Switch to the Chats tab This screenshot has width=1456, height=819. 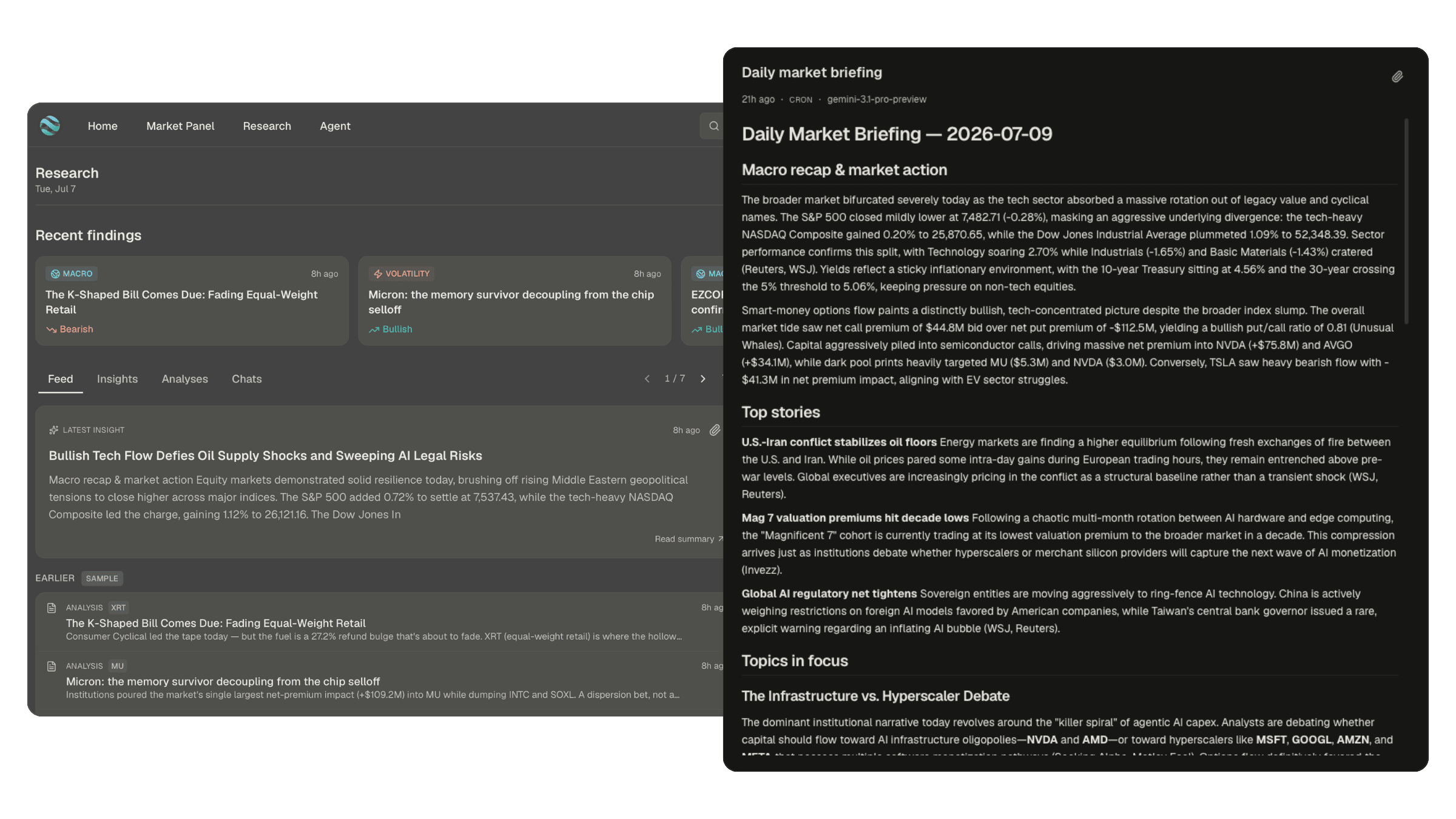(x=246, y=379)
